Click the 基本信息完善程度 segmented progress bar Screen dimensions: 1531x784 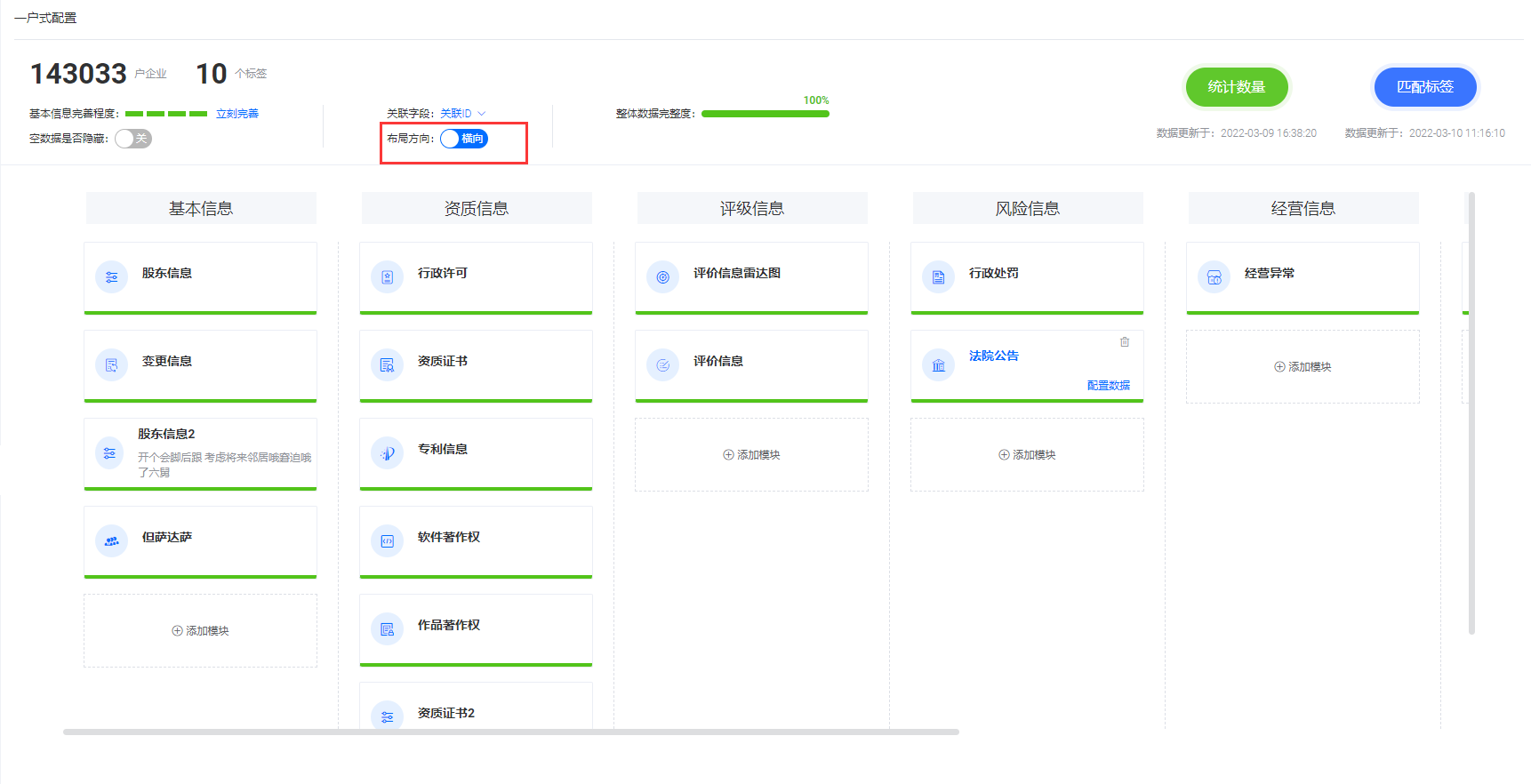pos(166,114)
